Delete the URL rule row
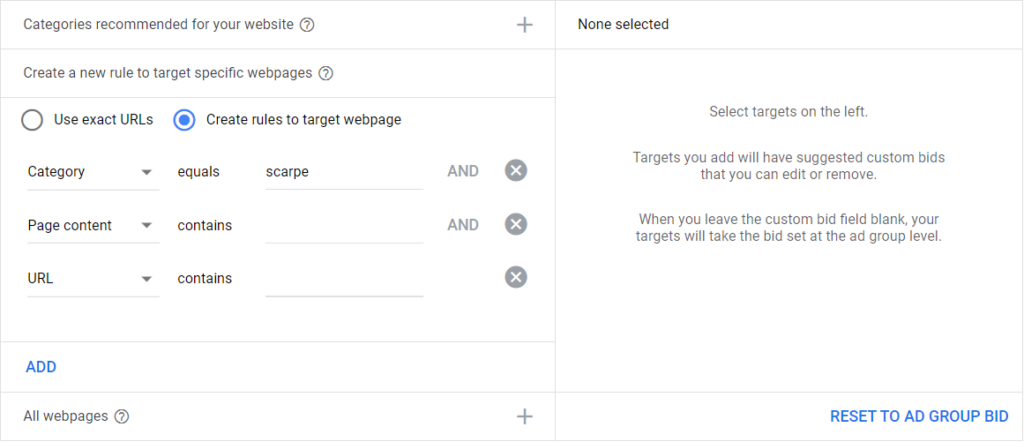 [515, 278]
